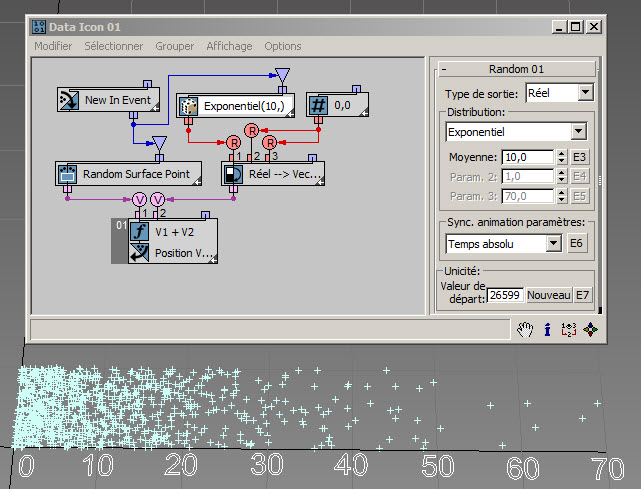Select the V1 + V2 function label
The width and height of the screenshot is (641, 489).
click(174, 232)
